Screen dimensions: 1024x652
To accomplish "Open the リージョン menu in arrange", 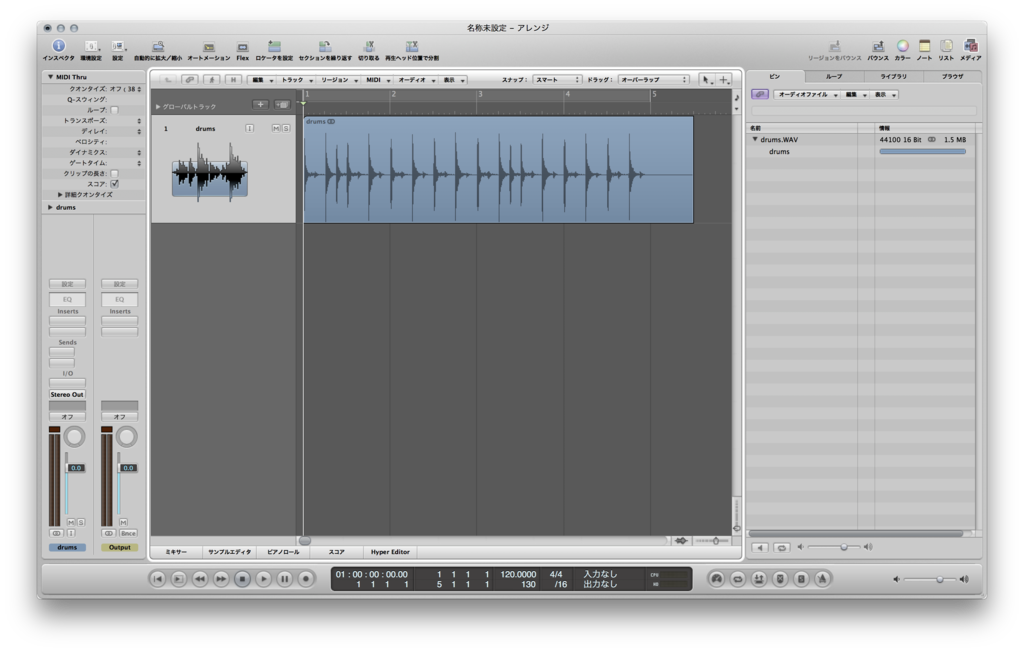I will (x=338, y=80).
